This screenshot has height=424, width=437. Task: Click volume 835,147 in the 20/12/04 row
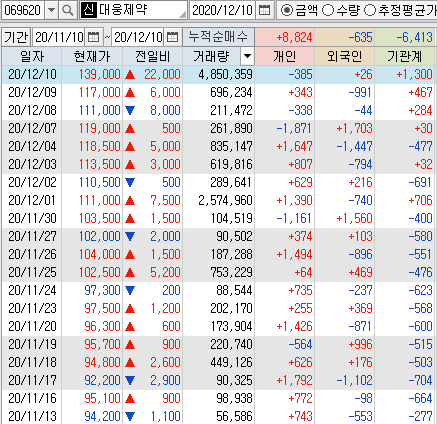pyautogui.click(x=231, y=146)
